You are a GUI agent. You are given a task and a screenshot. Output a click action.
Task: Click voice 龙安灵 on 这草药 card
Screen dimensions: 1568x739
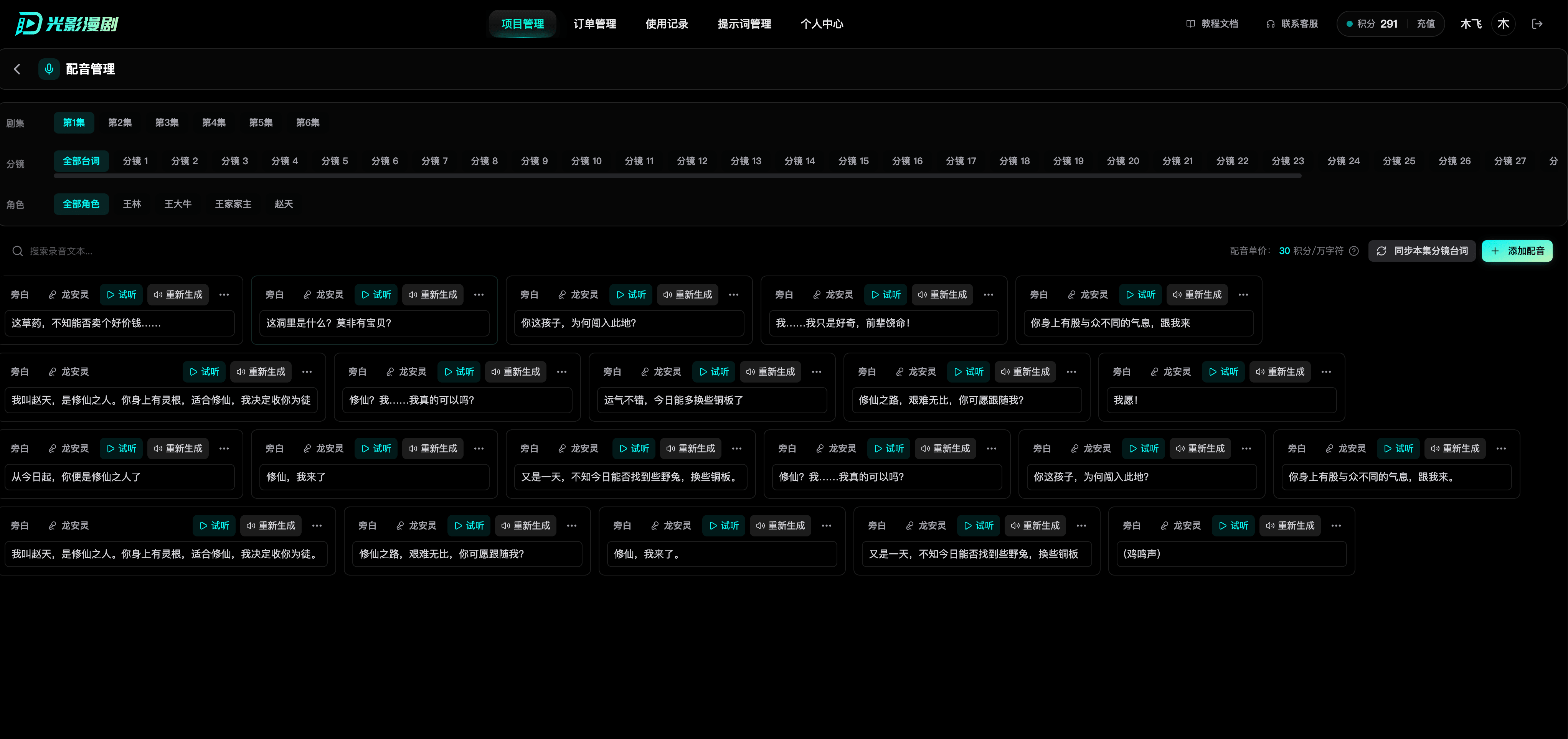click(x=69, y=295)
